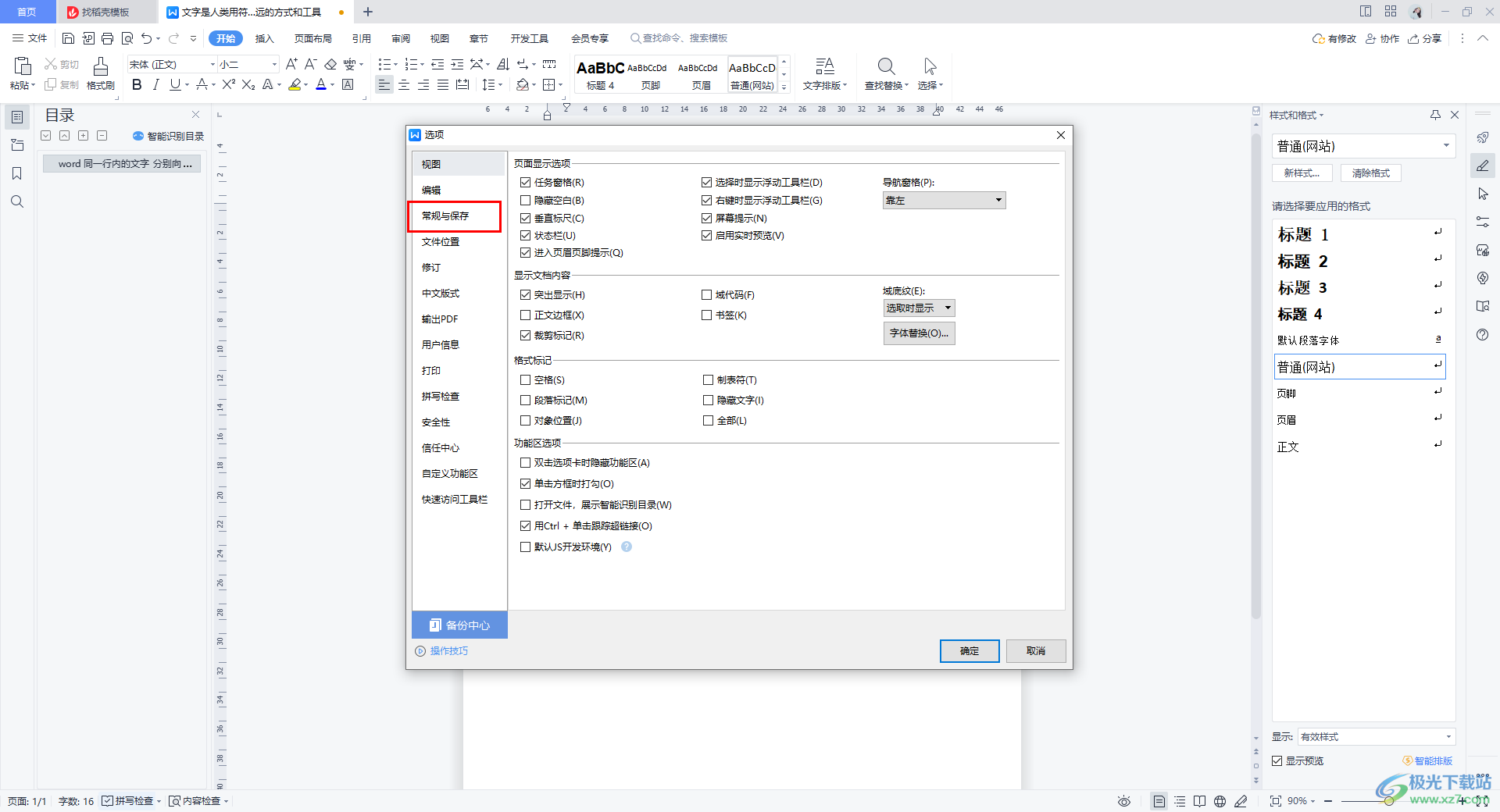1500x812 pixels.
Task: Click the Italic formatting icon
Action: tap(155, 85)
